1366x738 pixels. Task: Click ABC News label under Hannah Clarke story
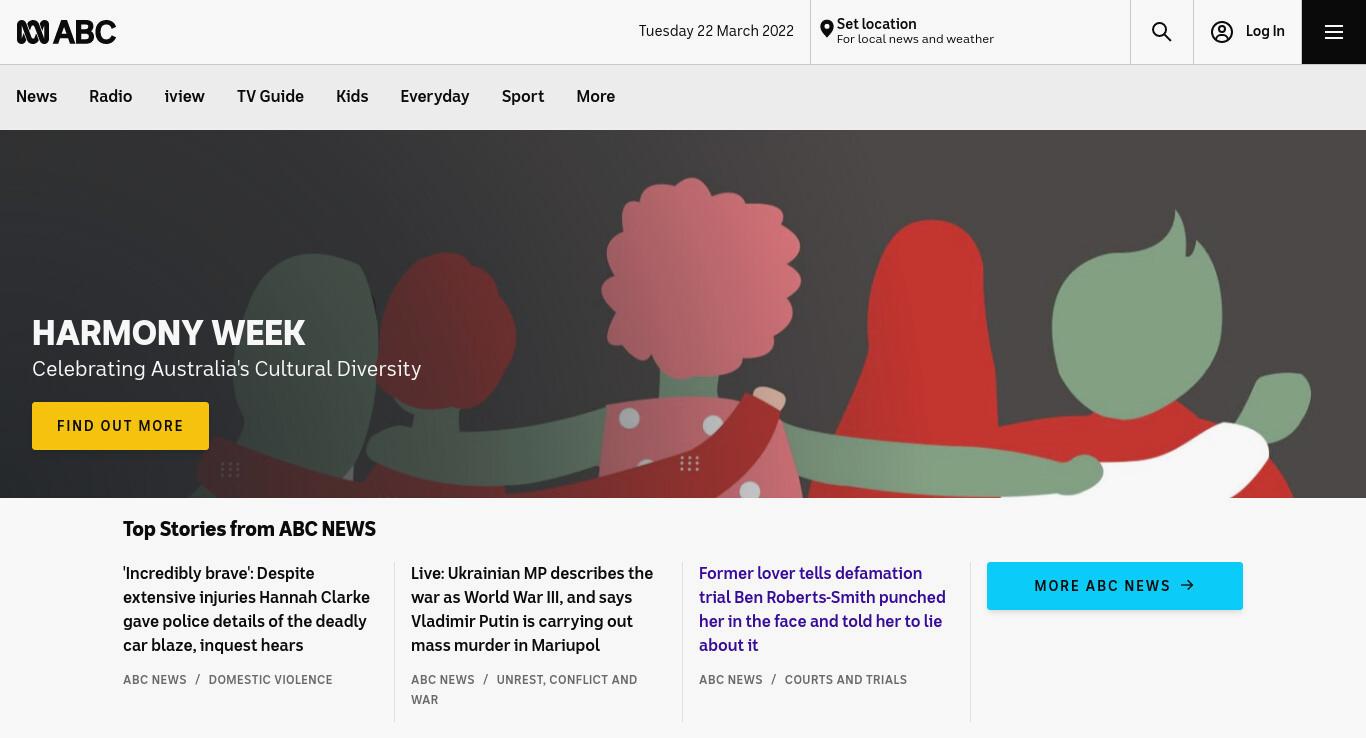154,680
